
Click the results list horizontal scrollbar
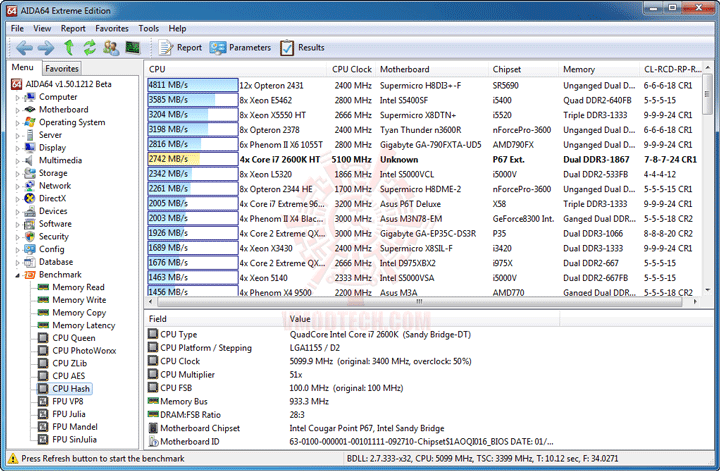coord(419,302)
